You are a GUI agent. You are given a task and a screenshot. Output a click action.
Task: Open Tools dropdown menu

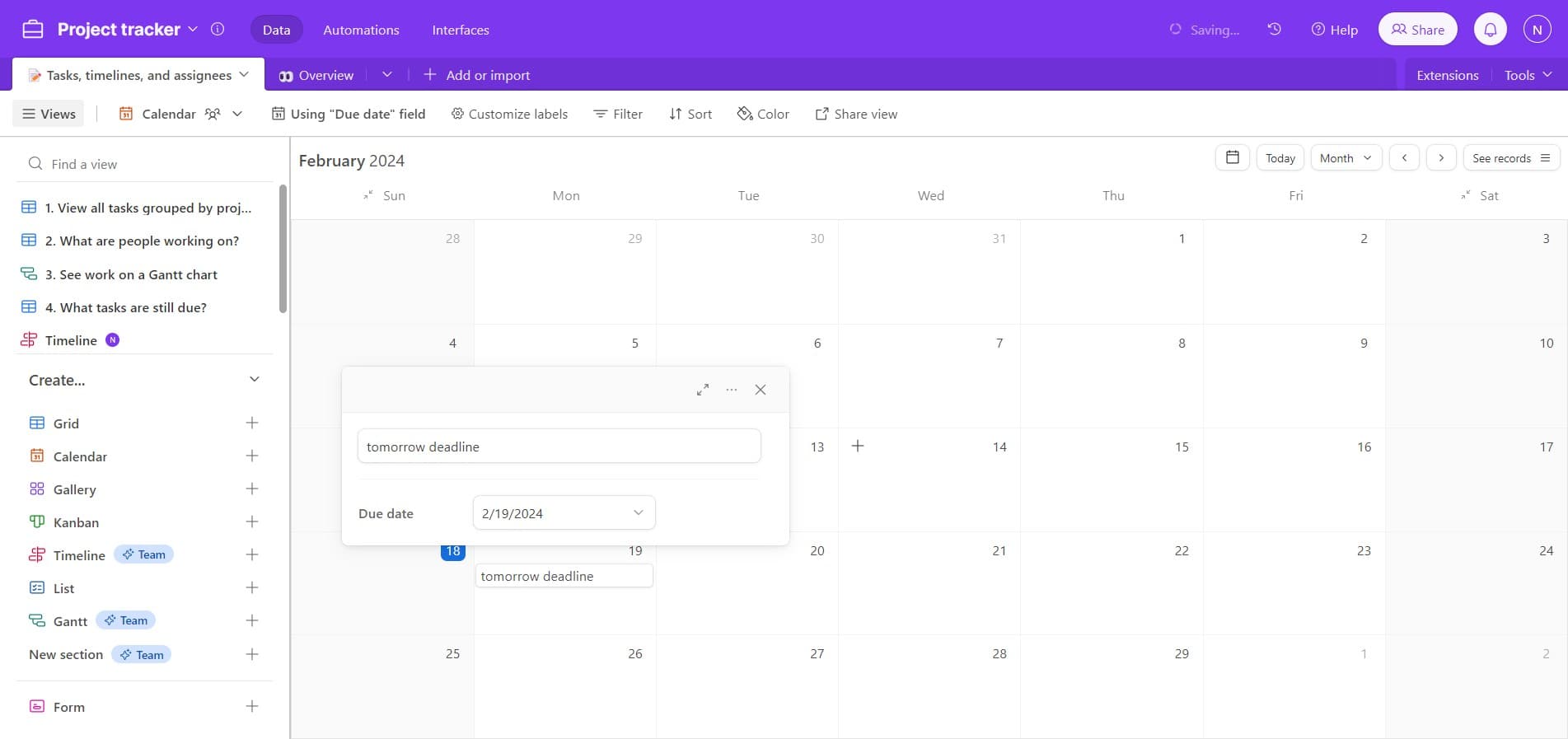(1528, 75)
